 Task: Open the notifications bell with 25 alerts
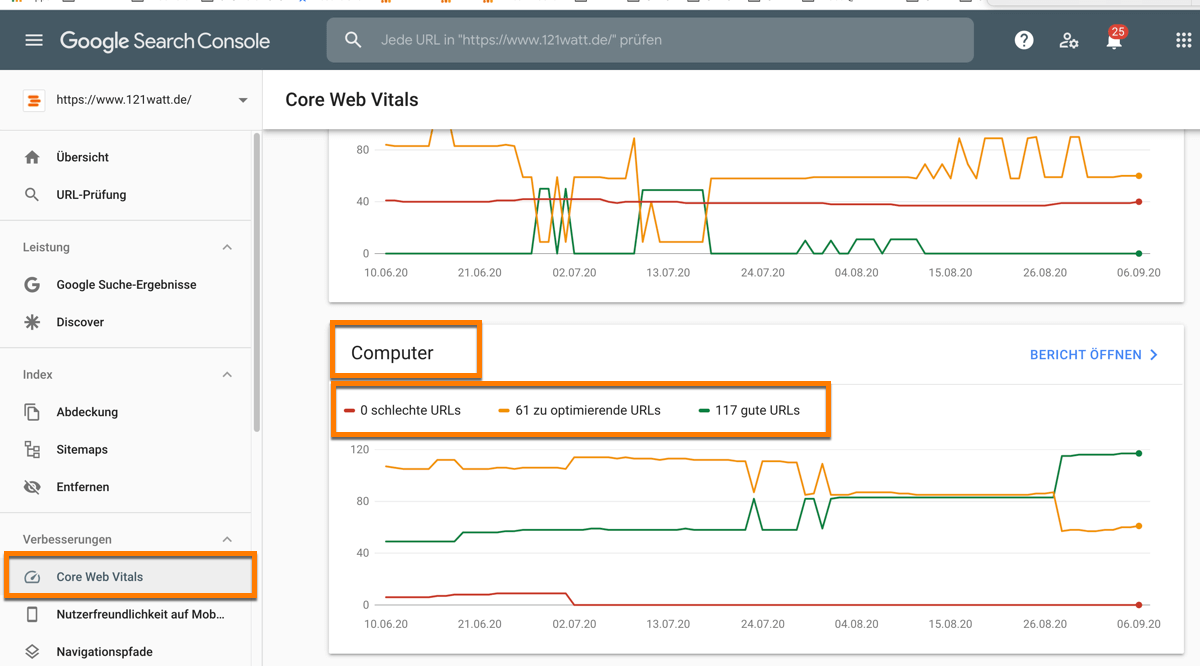[x=1114, y=40]
